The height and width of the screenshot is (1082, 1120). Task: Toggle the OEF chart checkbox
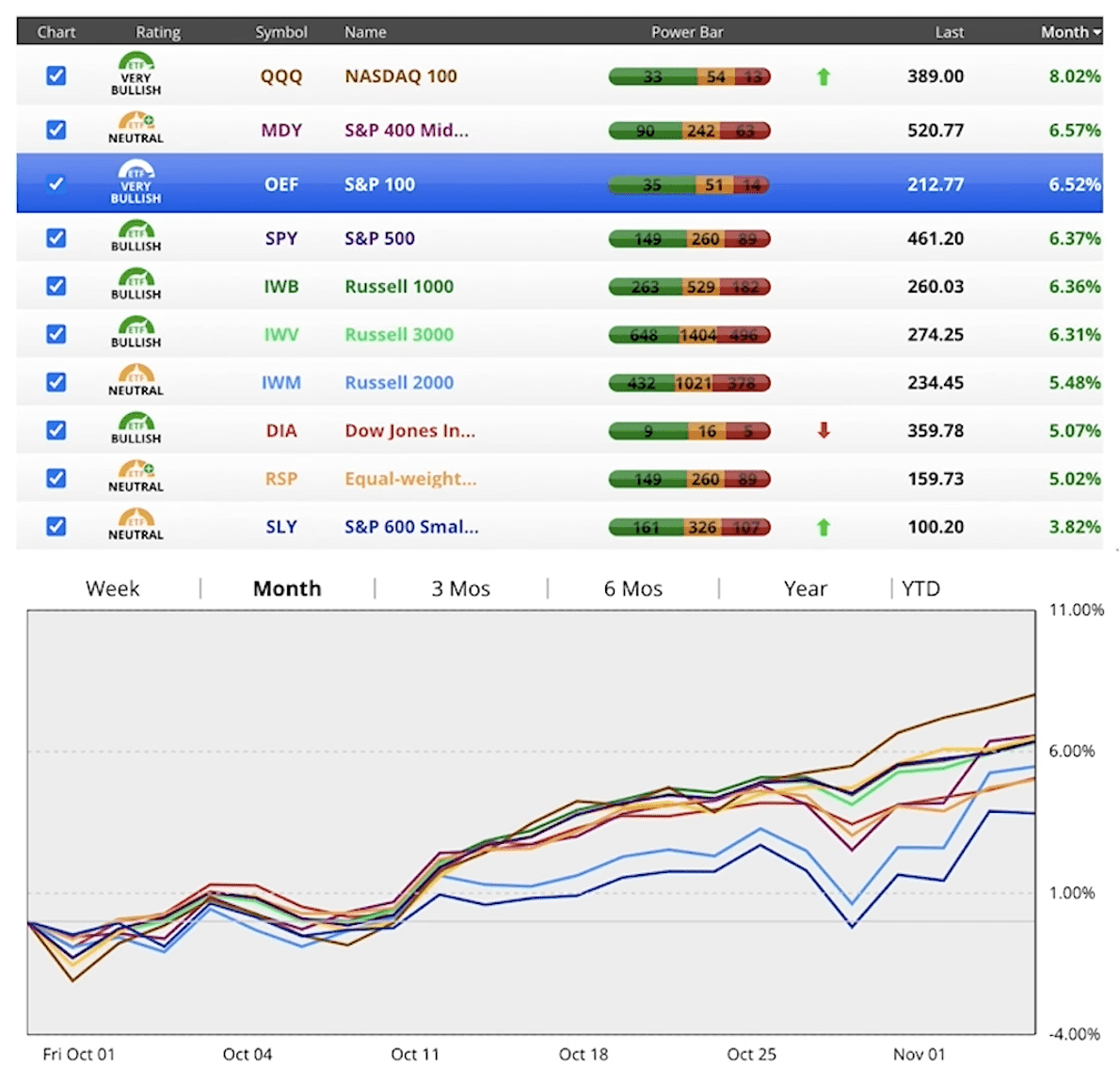(56, 183)
